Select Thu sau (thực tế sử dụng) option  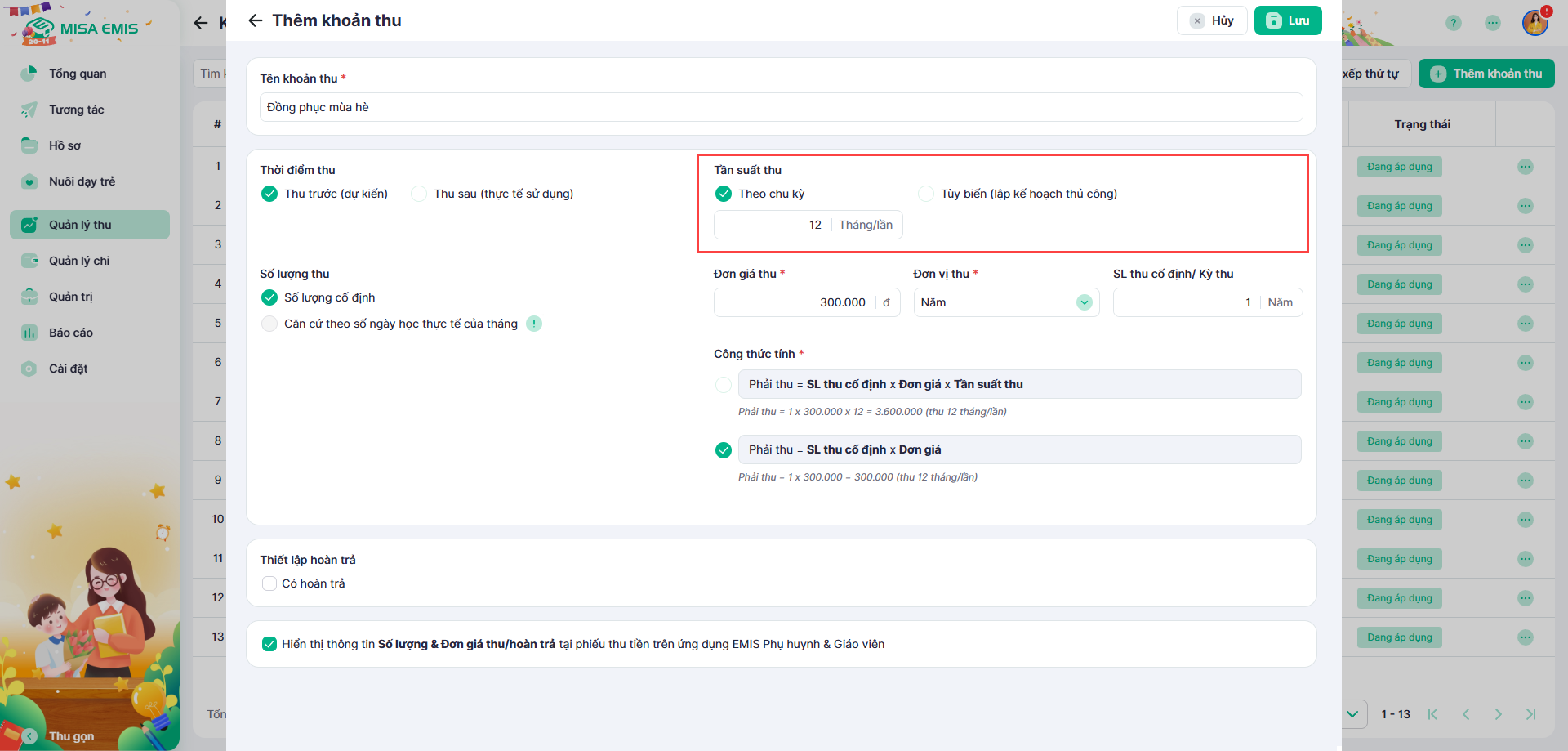pyautogui.click(x=419, y=194)
